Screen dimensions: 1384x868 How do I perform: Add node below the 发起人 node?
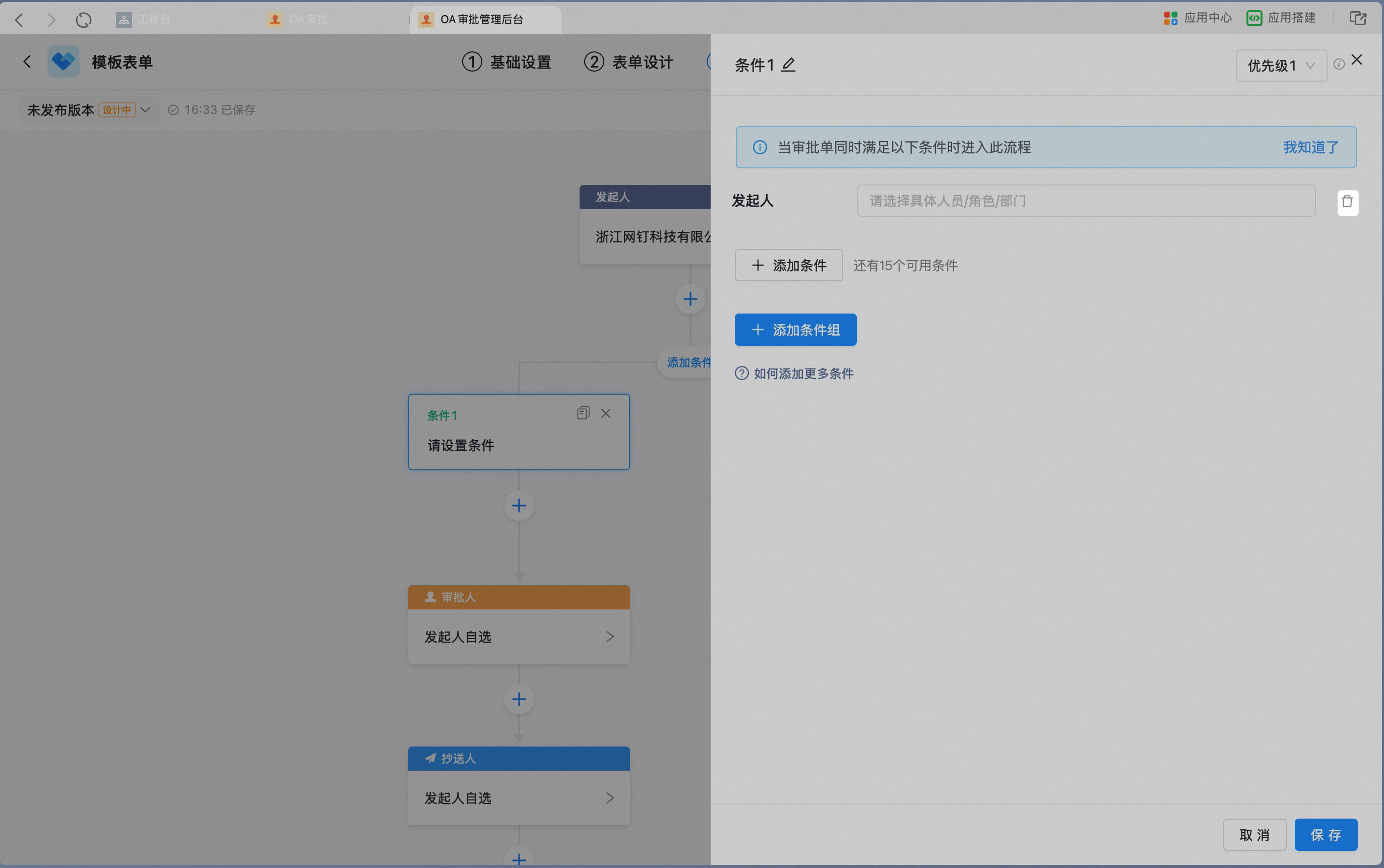pyautogui.click(x=690, y=299)
